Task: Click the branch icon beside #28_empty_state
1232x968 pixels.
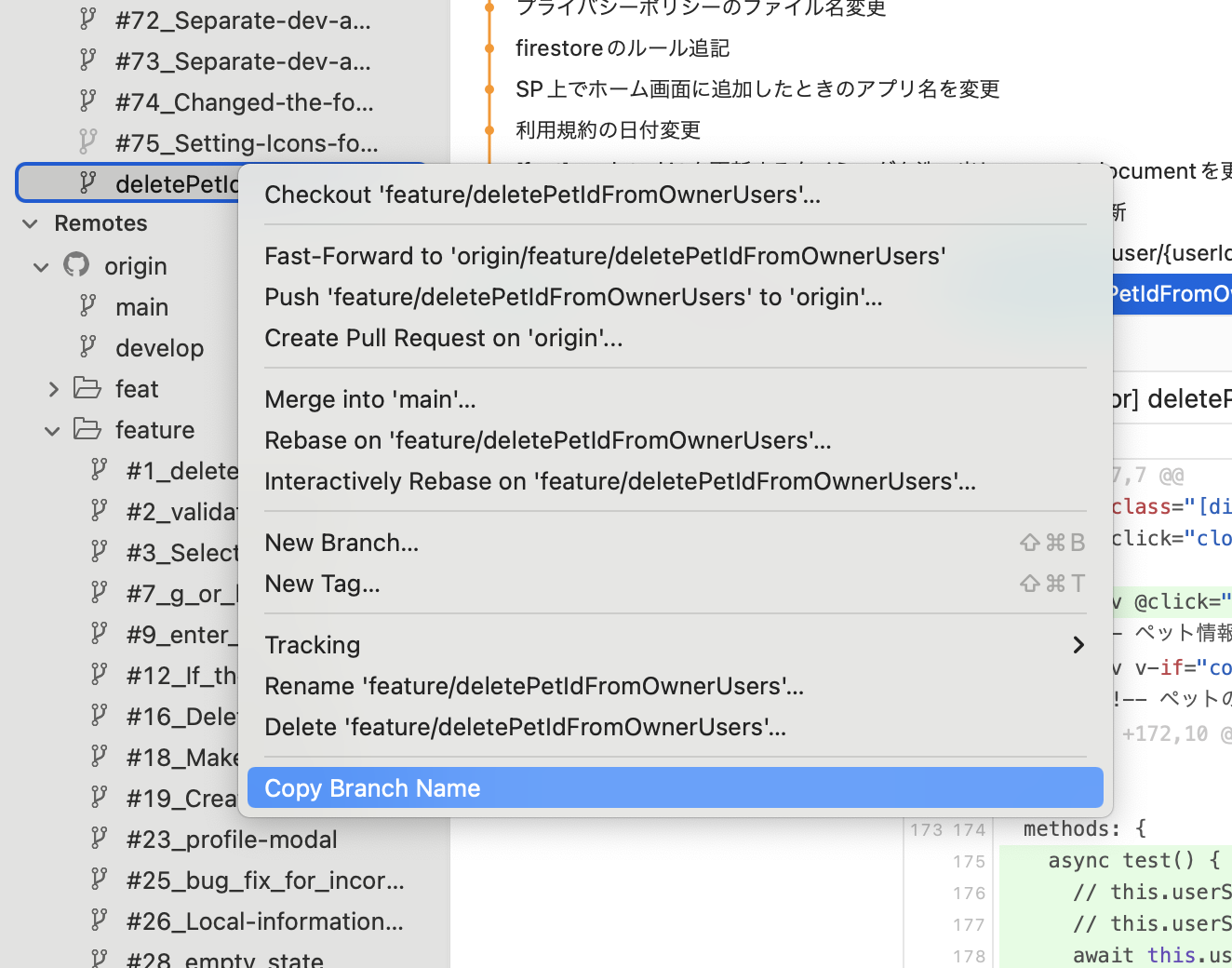Action: [99, 959]
